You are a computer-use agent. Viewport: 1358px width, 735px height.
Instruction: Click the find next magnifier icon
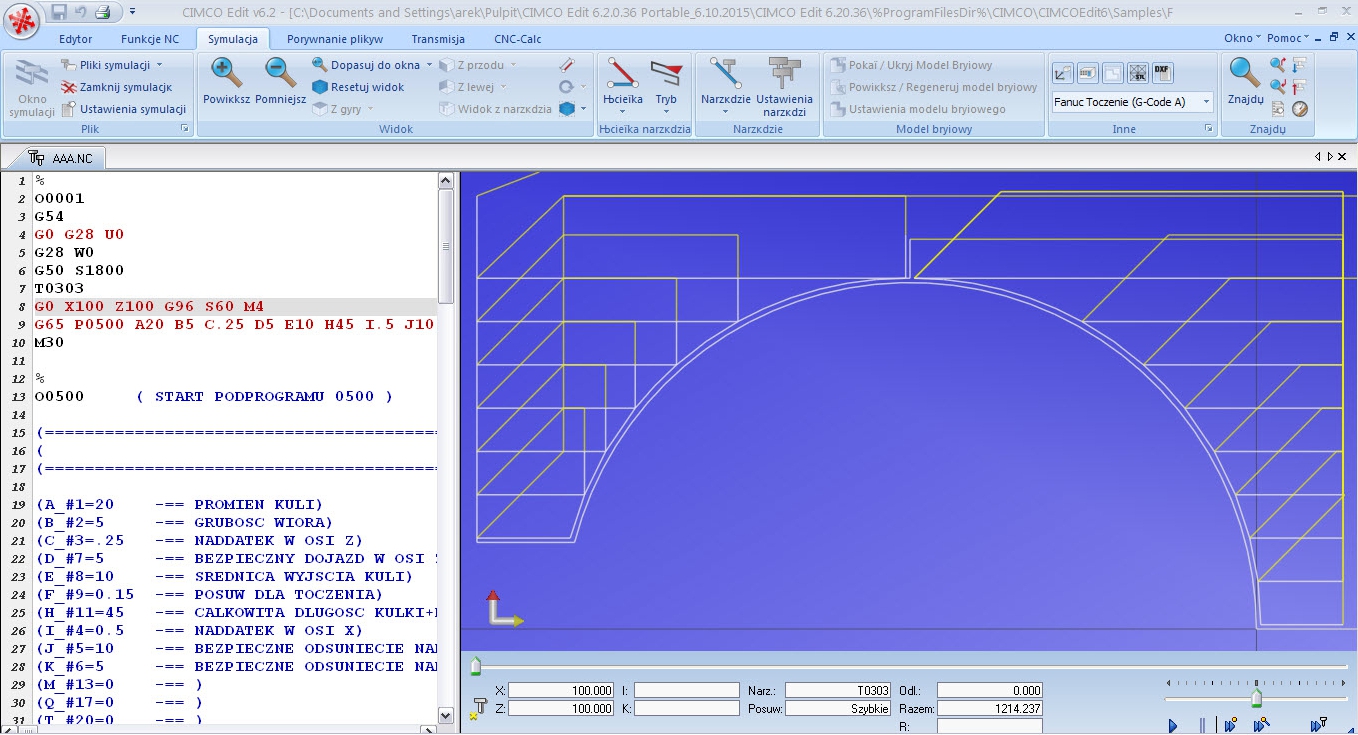pos(1277,87)
